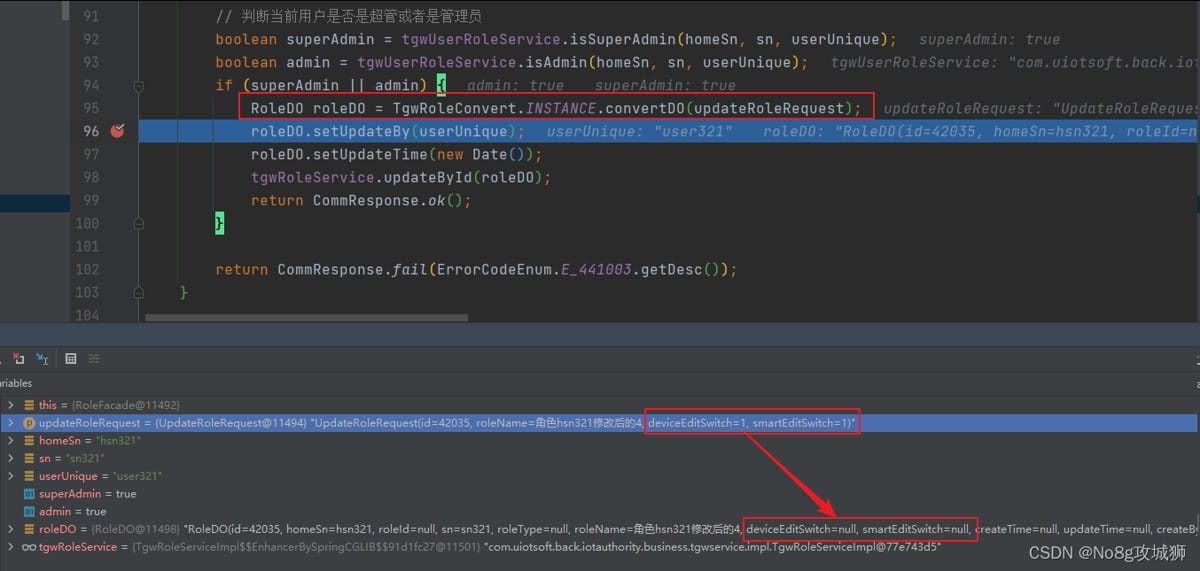Click line number 92 in gutter
1200x571 pixels.
tap(90, 39)
